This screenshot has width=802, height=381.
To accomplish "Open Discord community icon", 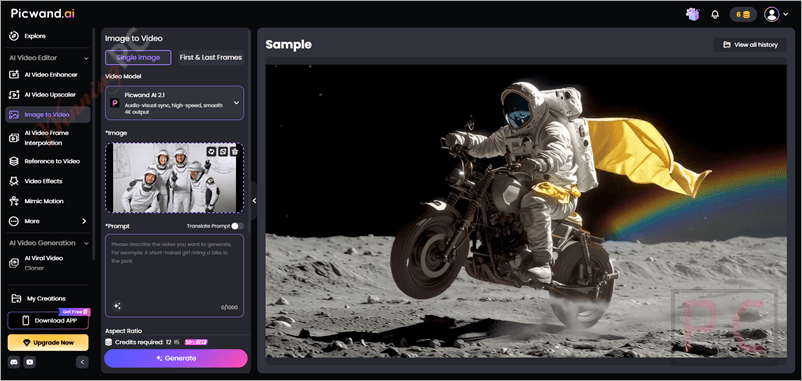I will (15, 362).
